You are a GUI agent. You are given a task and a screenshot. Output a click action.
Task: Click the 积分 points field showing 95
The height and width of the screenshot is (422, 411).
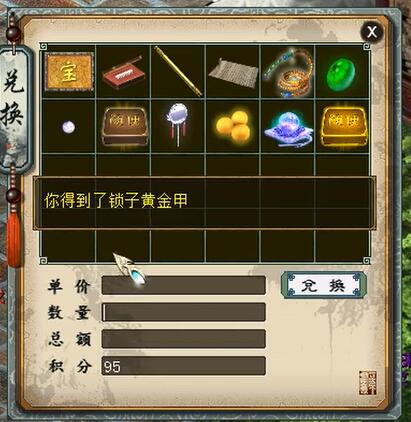coord(184,366)
